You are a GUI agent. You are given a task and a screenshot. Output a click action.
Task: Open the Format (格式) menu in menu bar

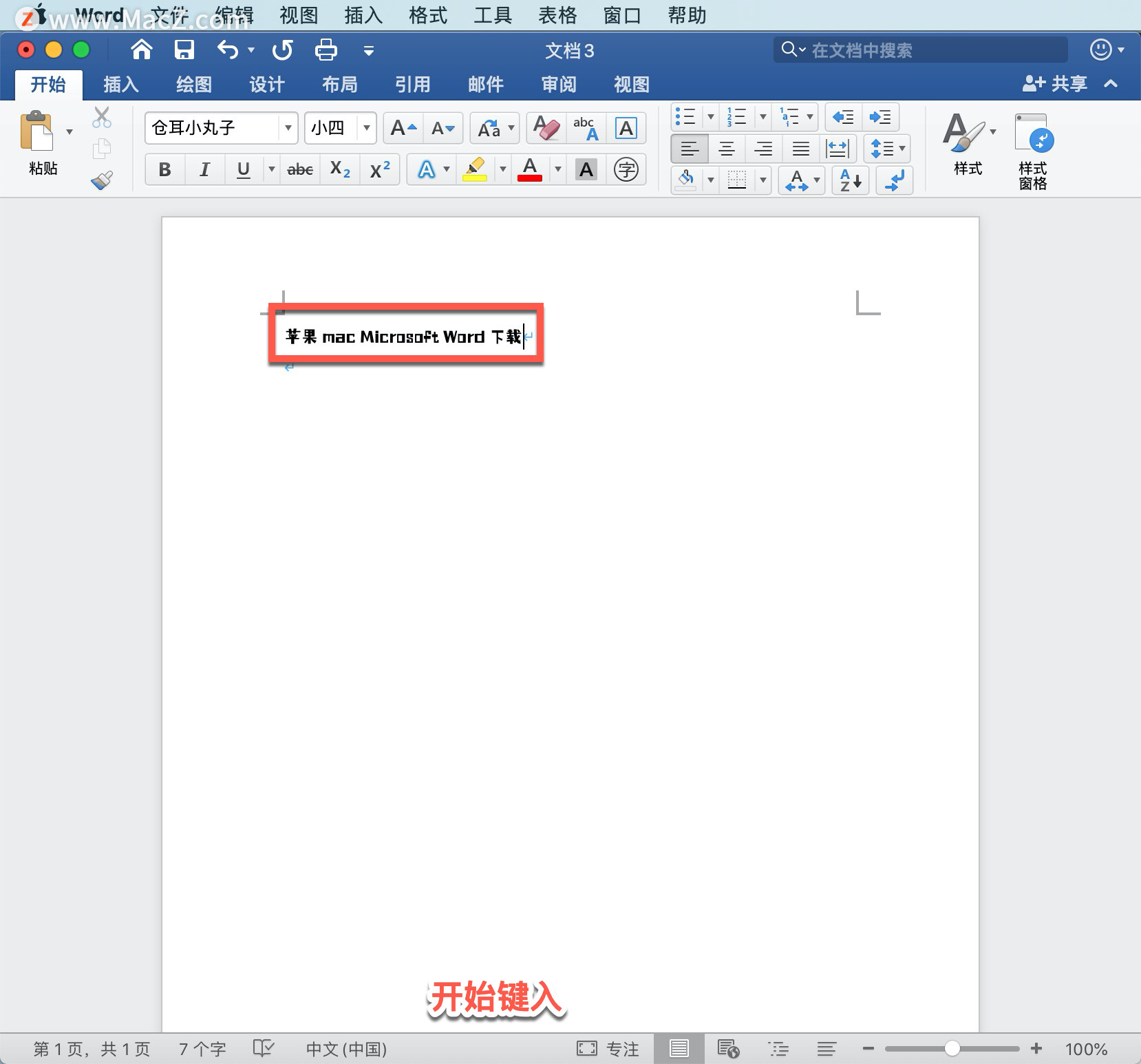coord(428,15)
